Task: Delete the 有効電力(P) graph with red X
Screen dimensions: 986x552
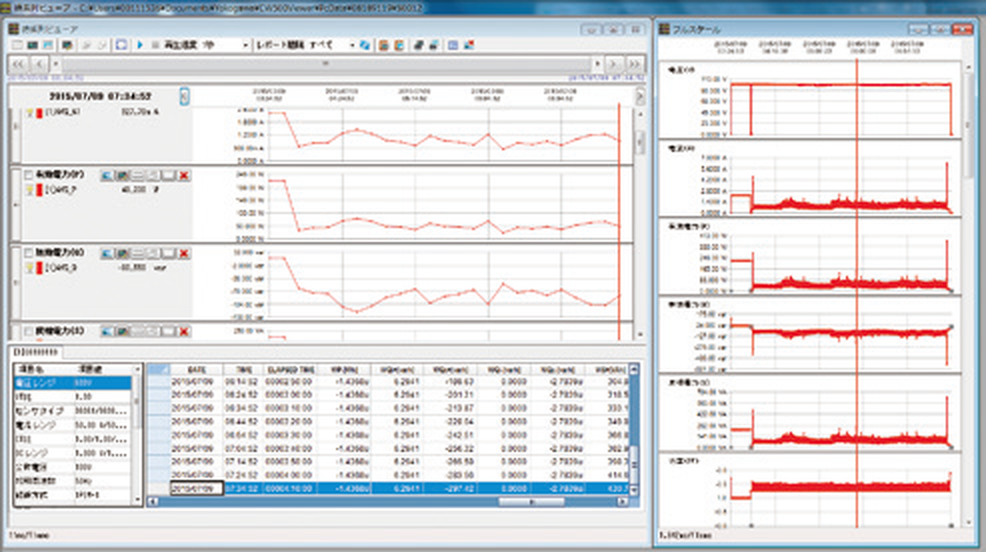Action: (184, 175)
